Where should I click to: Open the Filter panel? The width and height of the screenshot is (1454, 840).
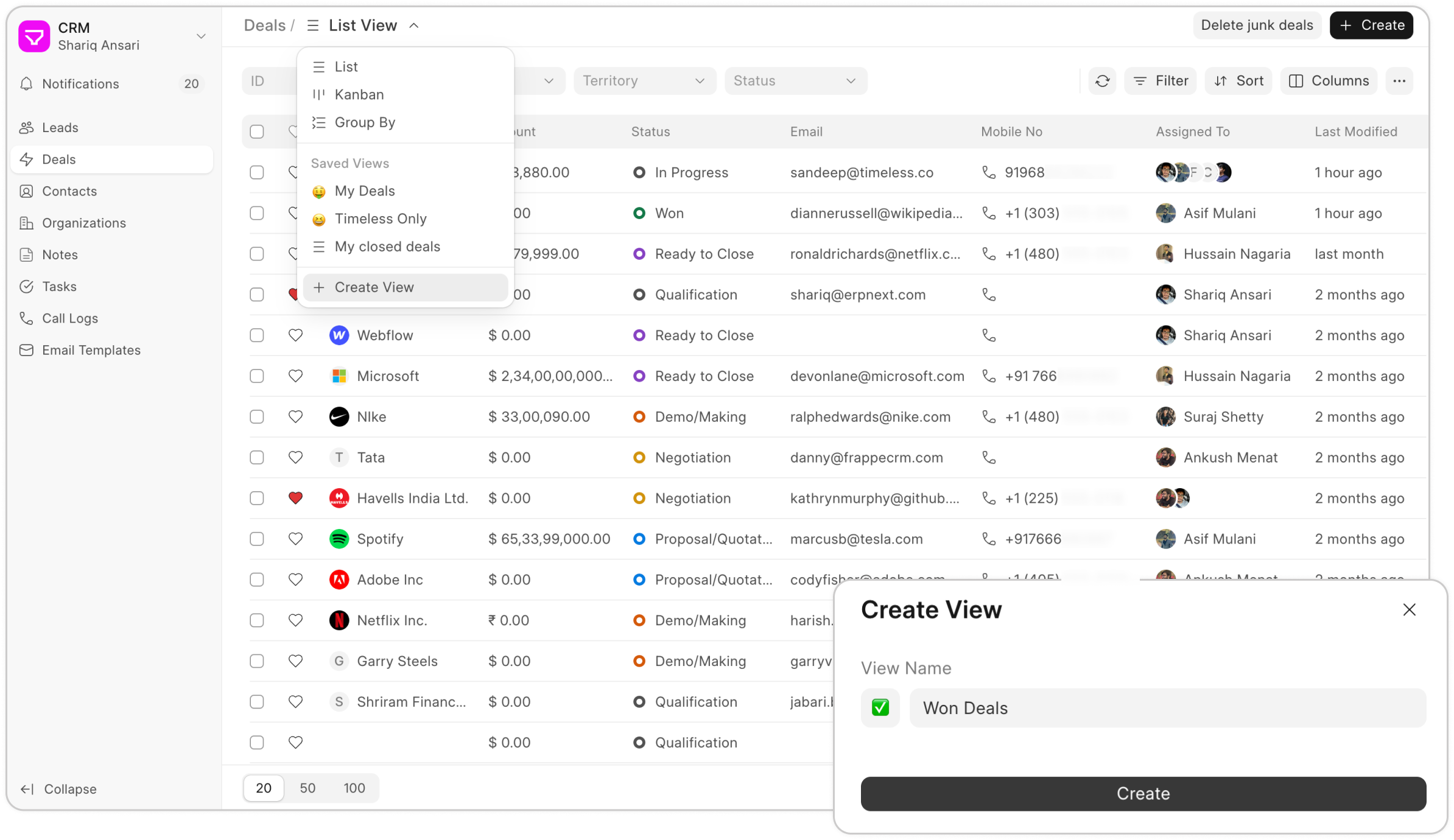point(1160,80)
